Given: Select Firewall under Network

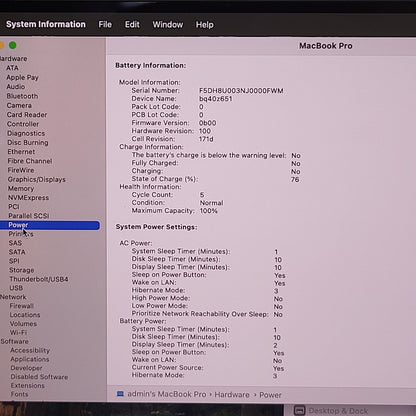Looking at the screenshot, I should (22, 306).
